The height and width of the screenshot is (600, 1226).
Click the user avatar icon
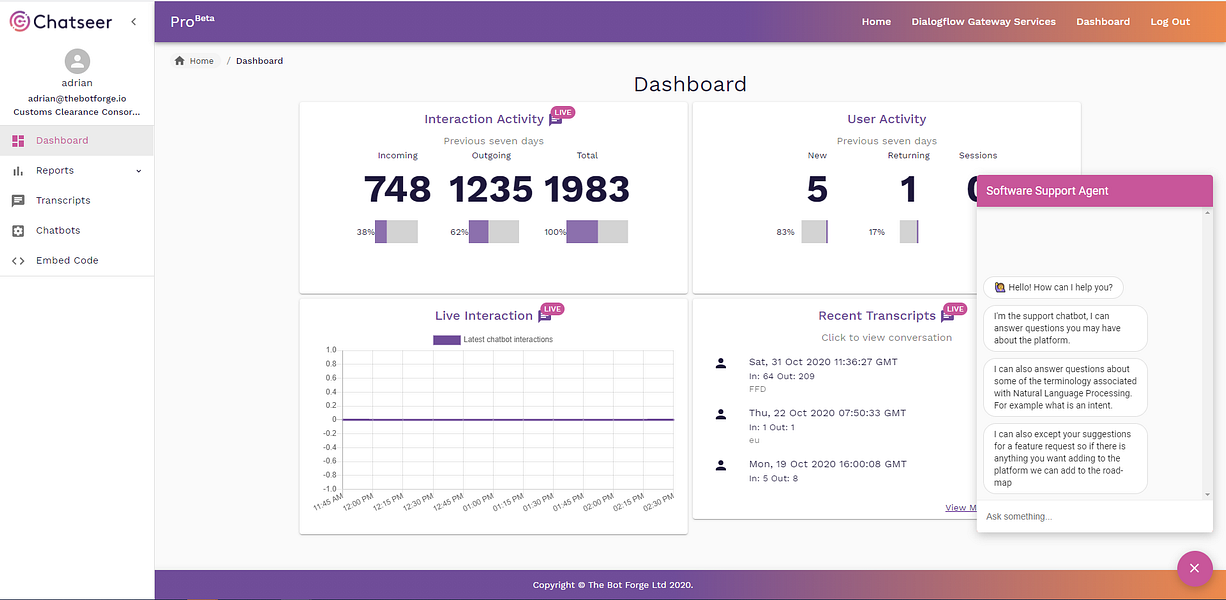[x=77, y=61]
